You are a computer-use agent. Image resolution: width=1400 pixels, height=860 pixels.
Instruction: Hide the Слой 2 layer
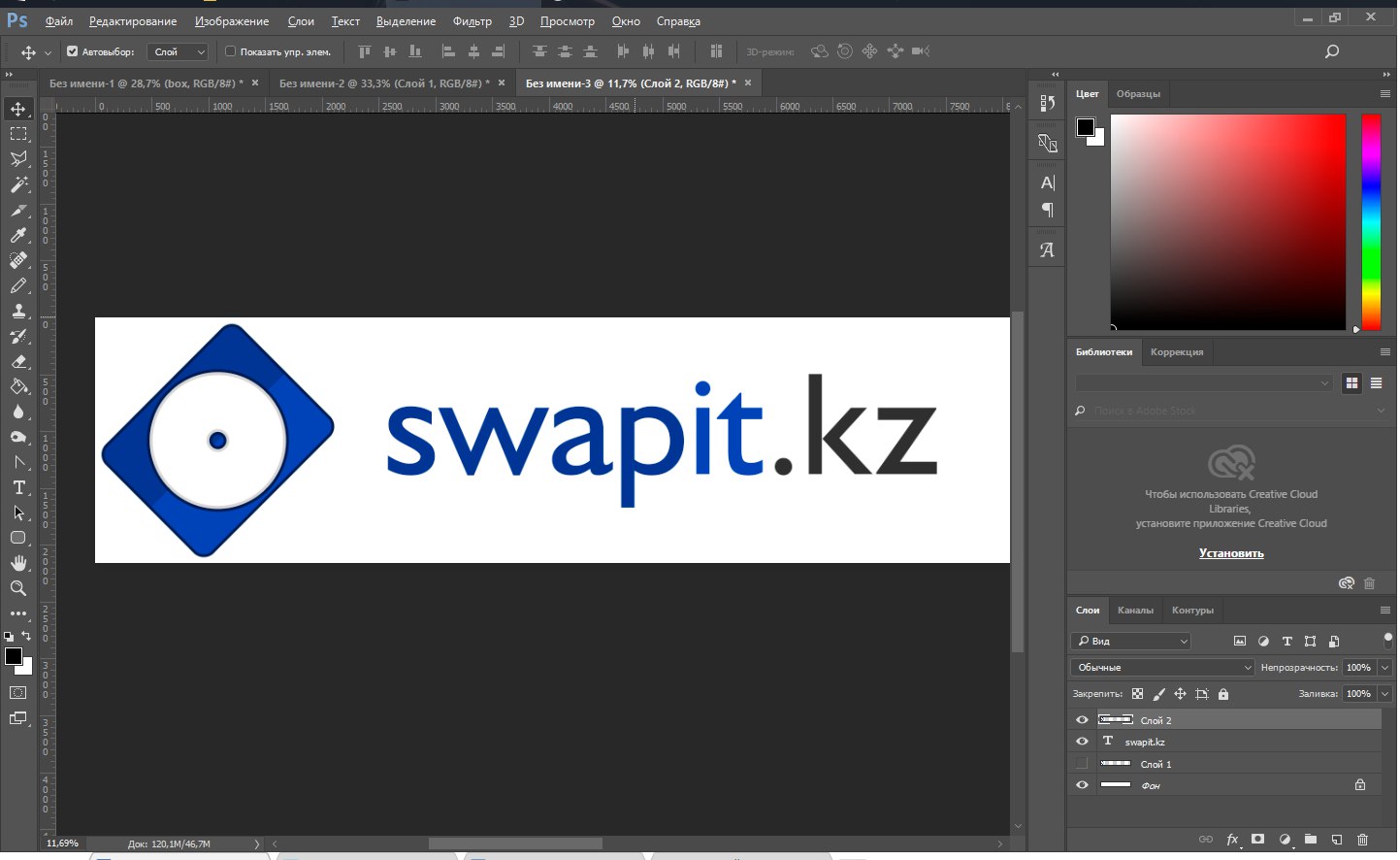pos(1082,720)
